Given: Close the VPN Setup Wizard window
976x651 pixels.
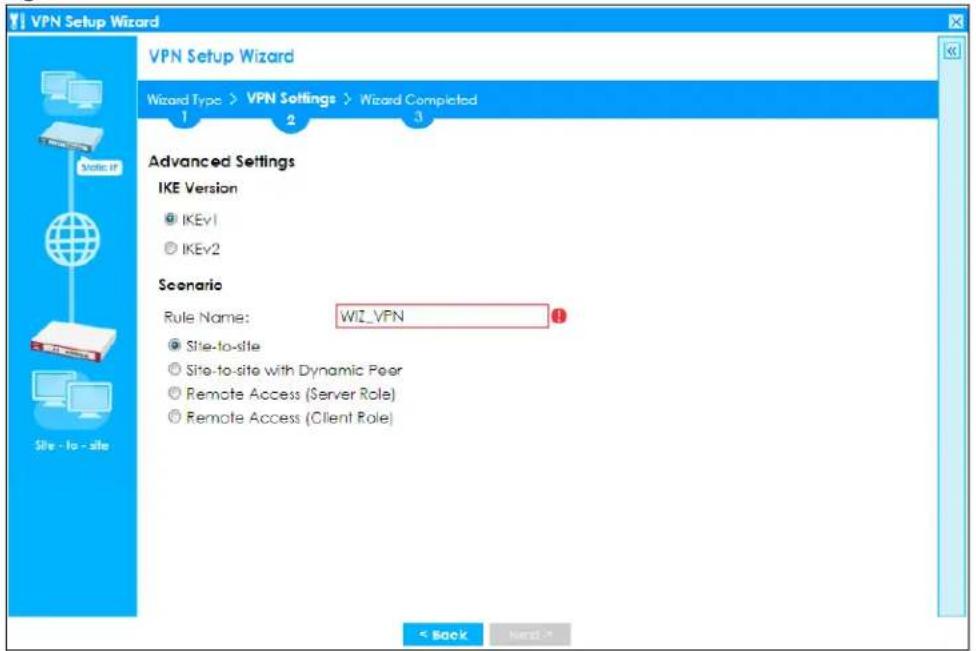Looking at the screenshot, I should [x=956, y=22].
